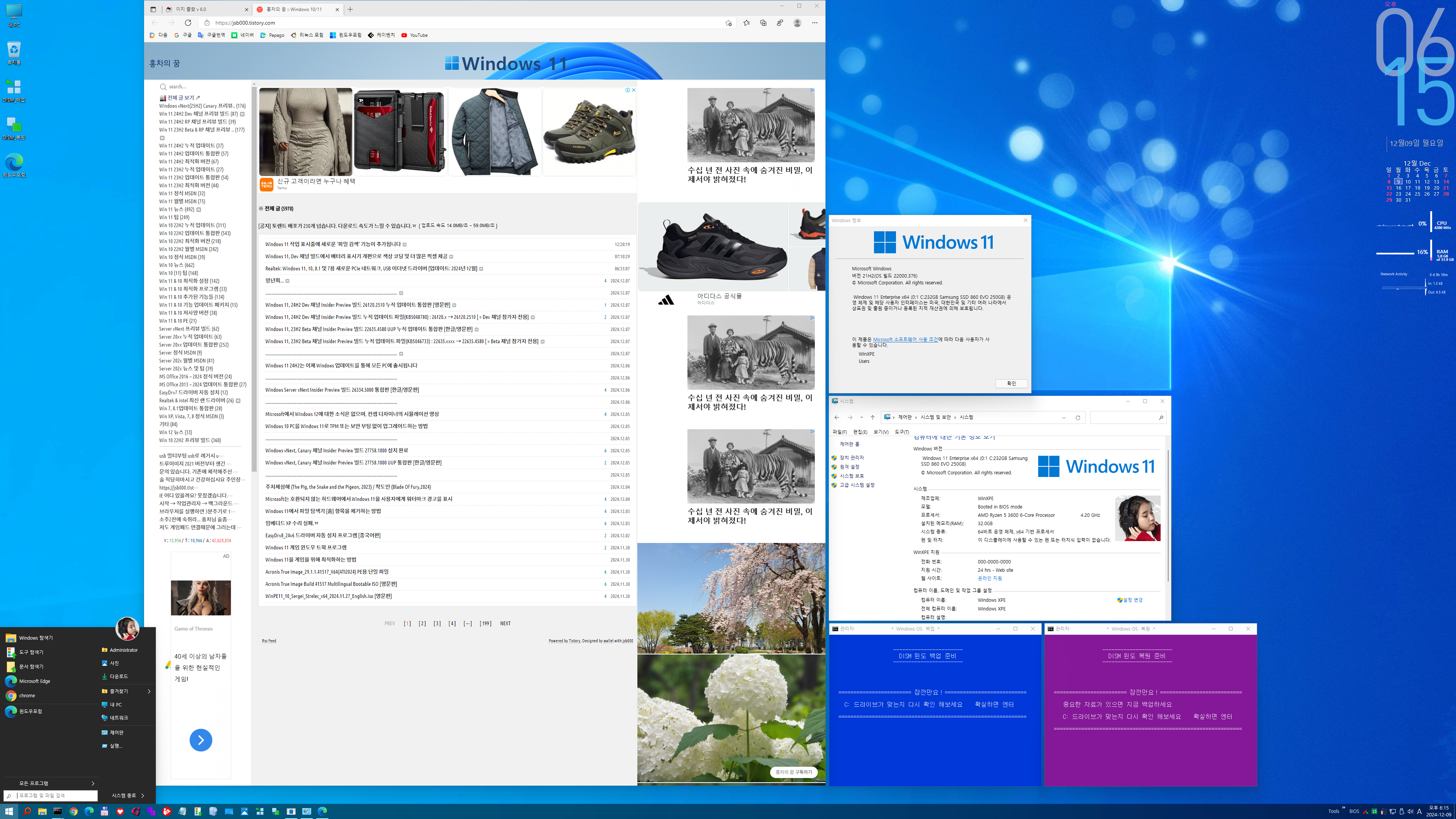This screenshot has width=1456, height=819.
Task: Open File Explorer from the taskbar
Action: click(42, 811)
